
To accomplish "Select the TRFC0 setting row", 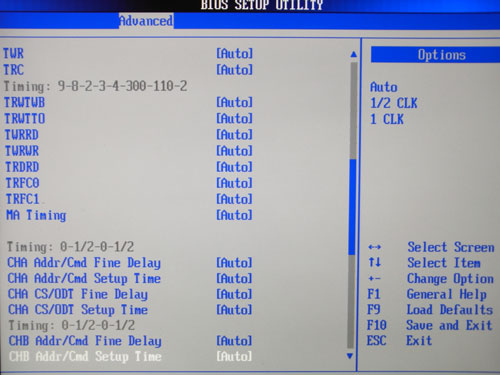I will (129, 183).
